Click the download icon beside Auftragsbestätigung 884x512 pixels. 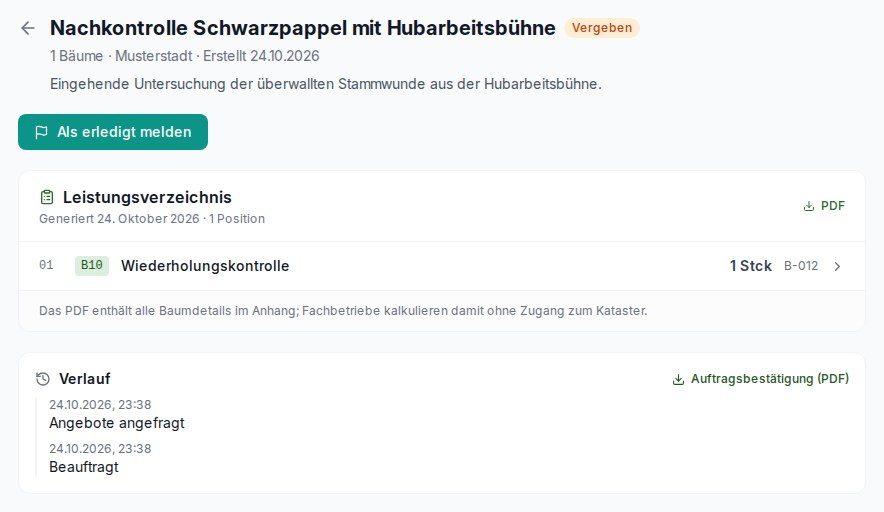point(678,379)
